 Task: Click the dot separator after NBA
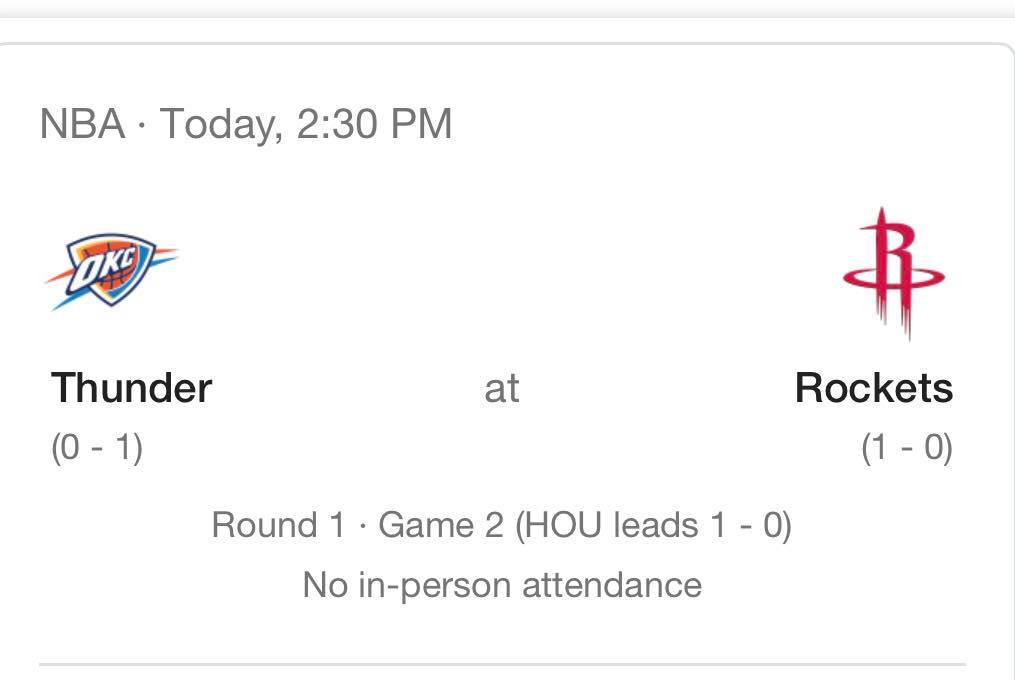[142, 124]
